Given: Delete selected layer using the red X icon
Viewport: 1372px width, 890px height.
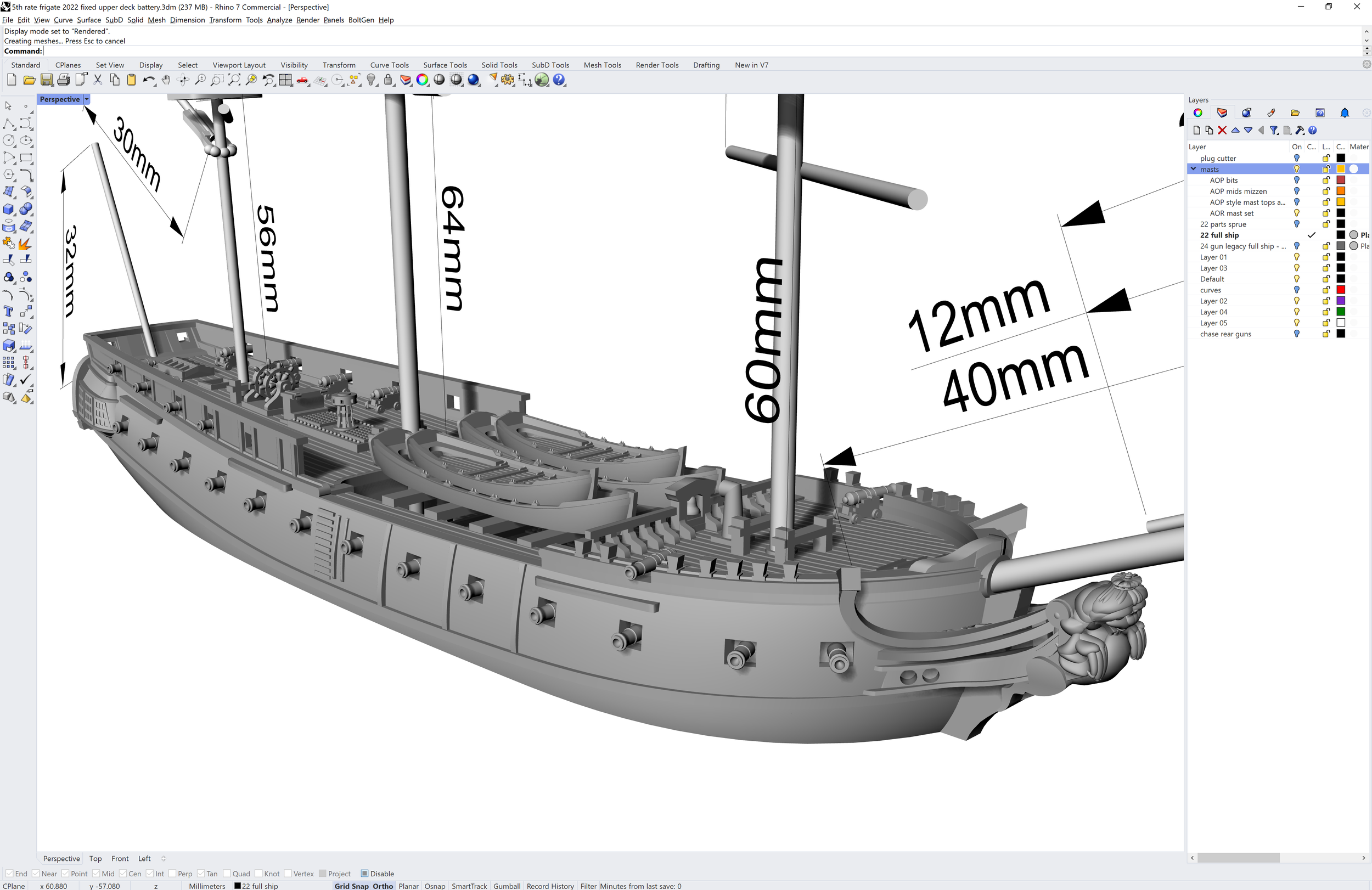Looking at the screenshot, I should [1223, 130].
